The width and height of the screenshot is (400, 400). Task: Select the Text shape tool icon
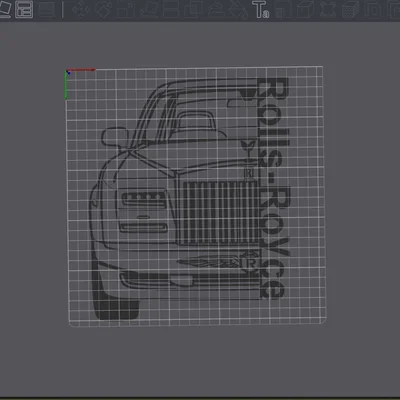tap(260, 9)
